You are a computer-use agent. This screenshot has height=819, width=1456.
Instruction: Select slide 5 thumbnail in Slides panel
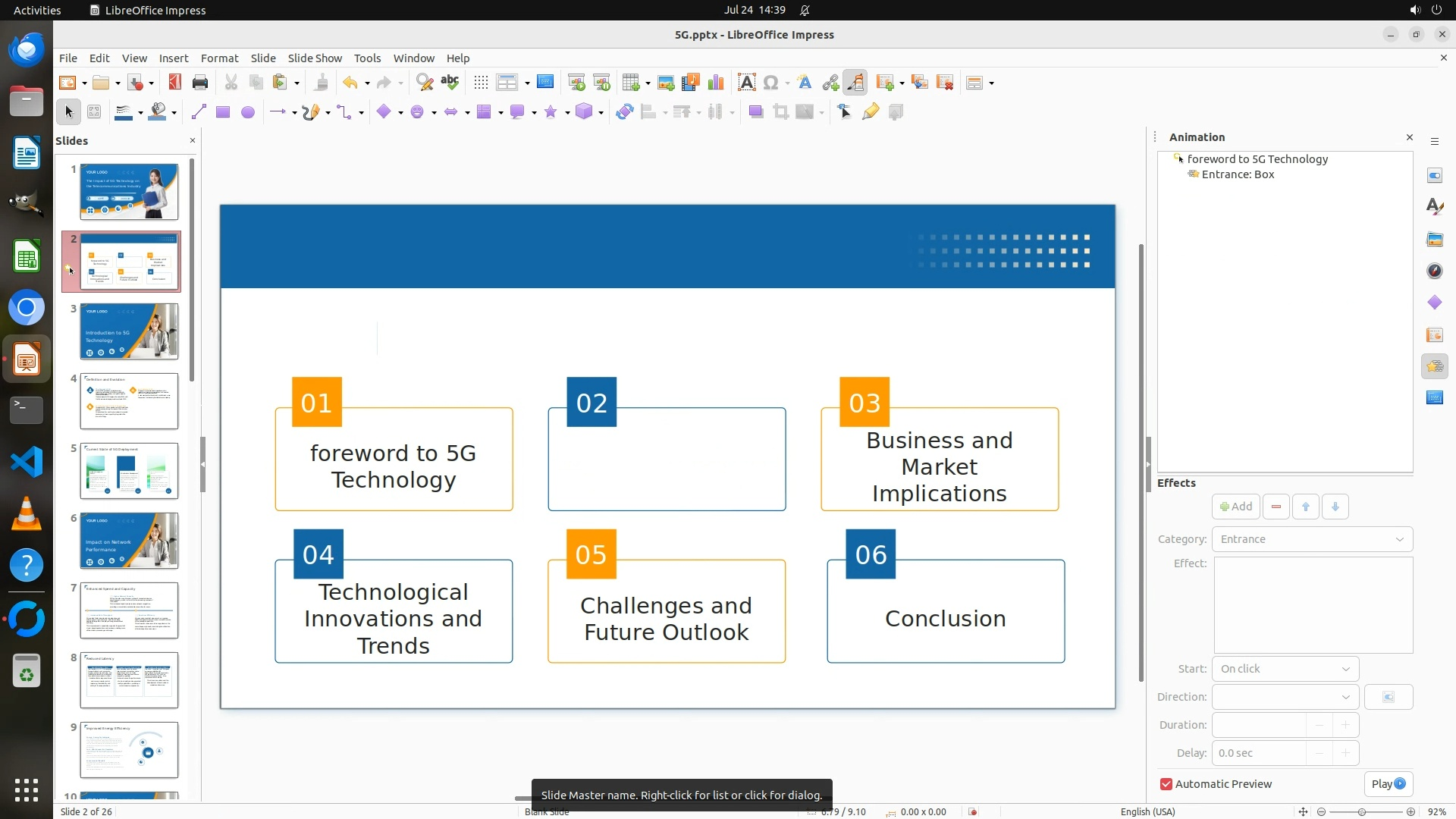point(129,471)
